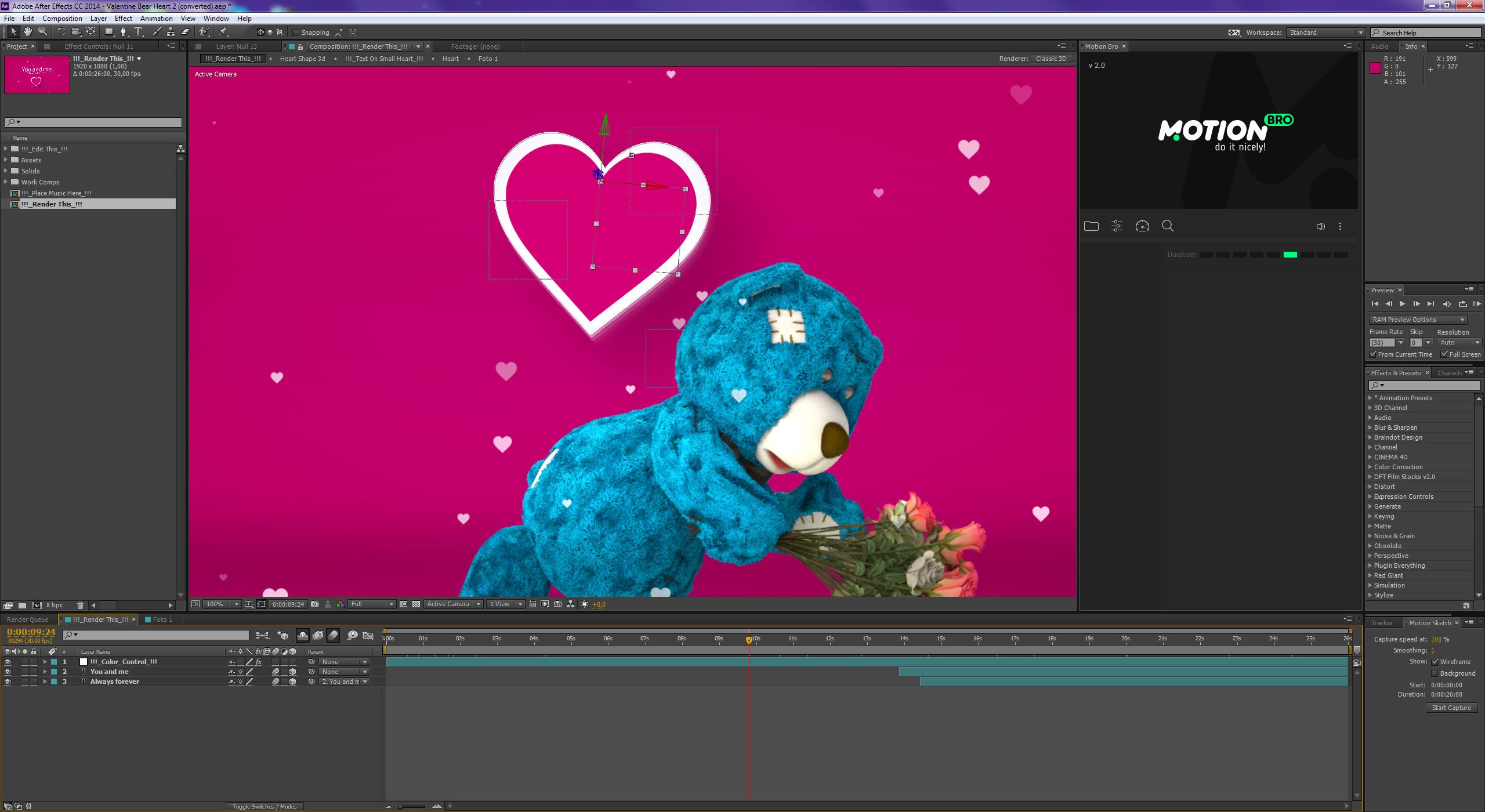Enable the Snapping checkbox
This screenshot has width=1485, height=812.
[296, 32]
